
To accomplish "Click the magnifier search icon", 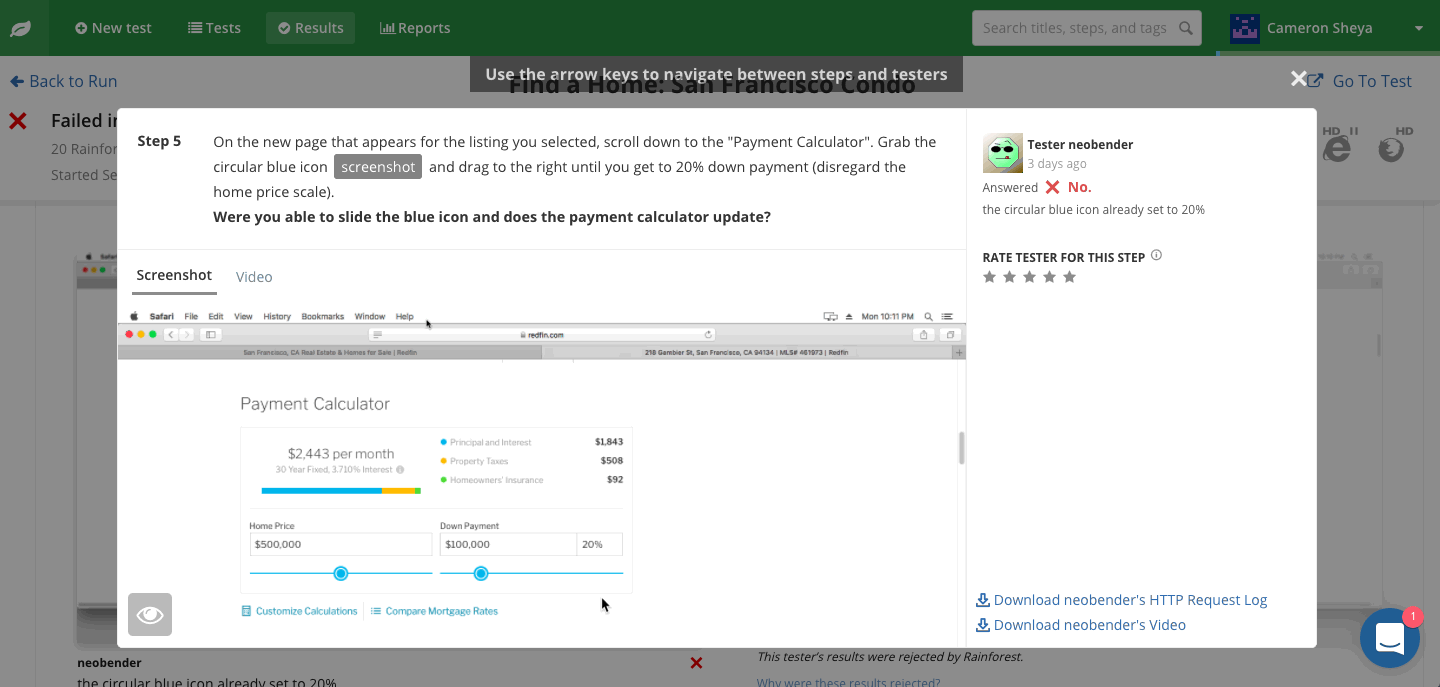I will [1186, 28].
